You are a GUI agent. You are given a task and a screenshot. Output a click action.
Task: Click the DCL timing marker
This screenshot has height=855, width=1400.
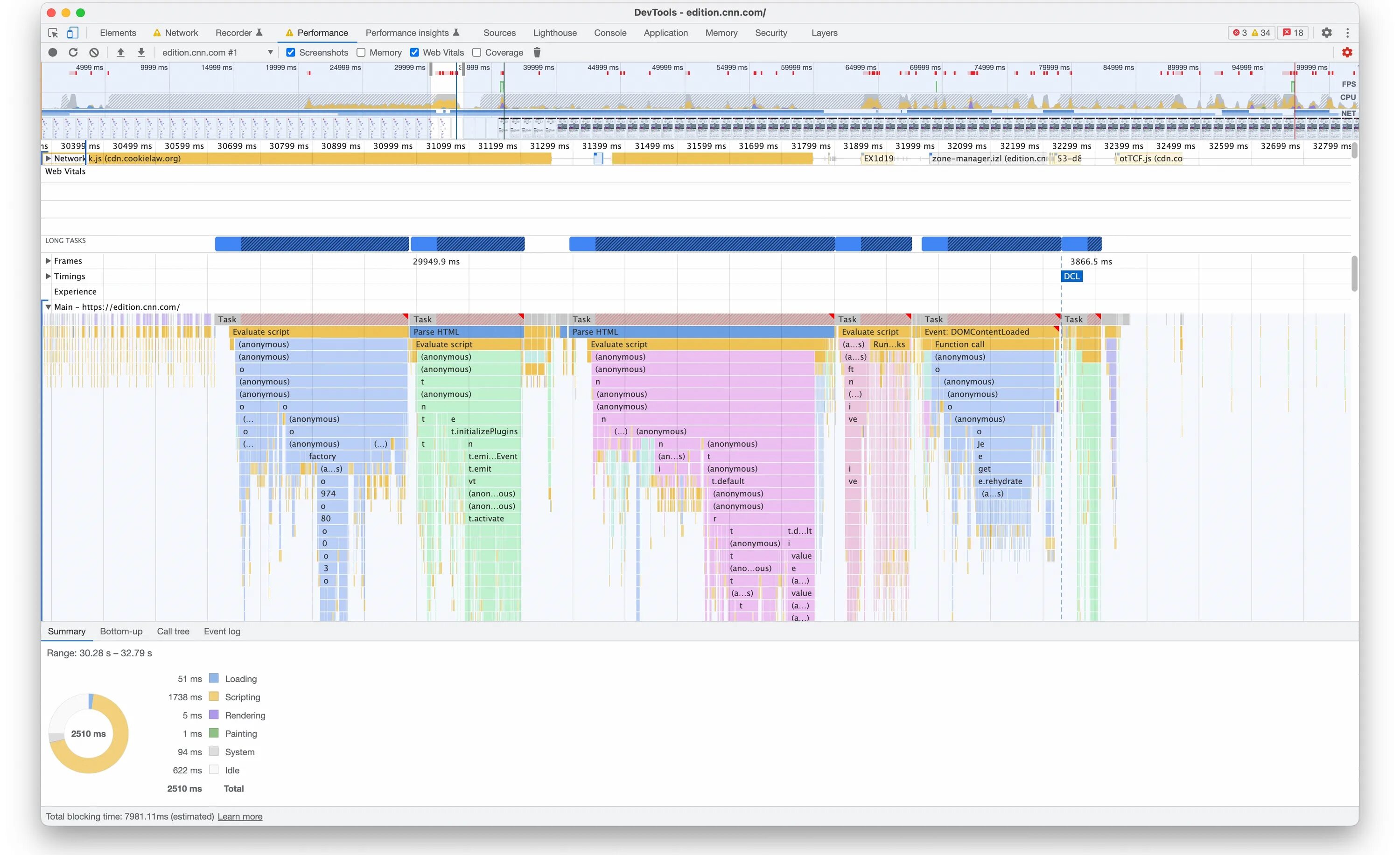tap(1071, 277)
